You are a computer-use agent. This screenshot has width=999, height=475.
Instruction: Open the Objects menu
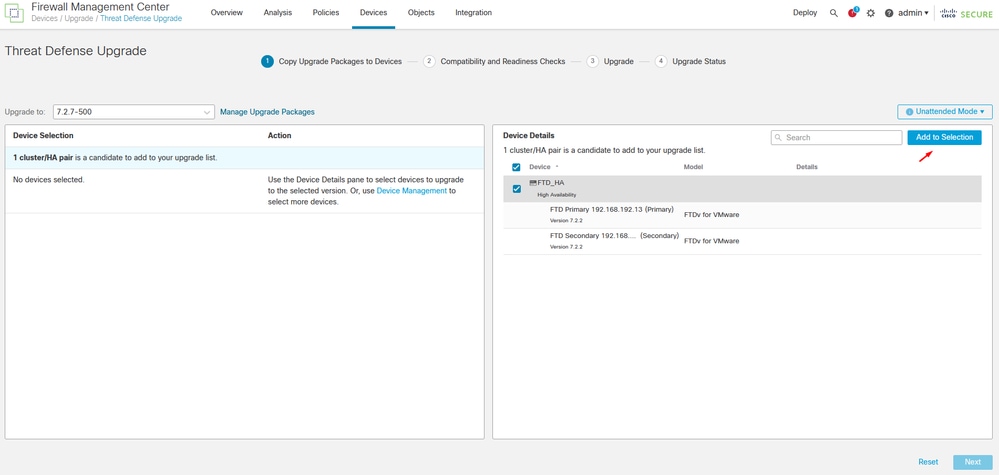421,13
